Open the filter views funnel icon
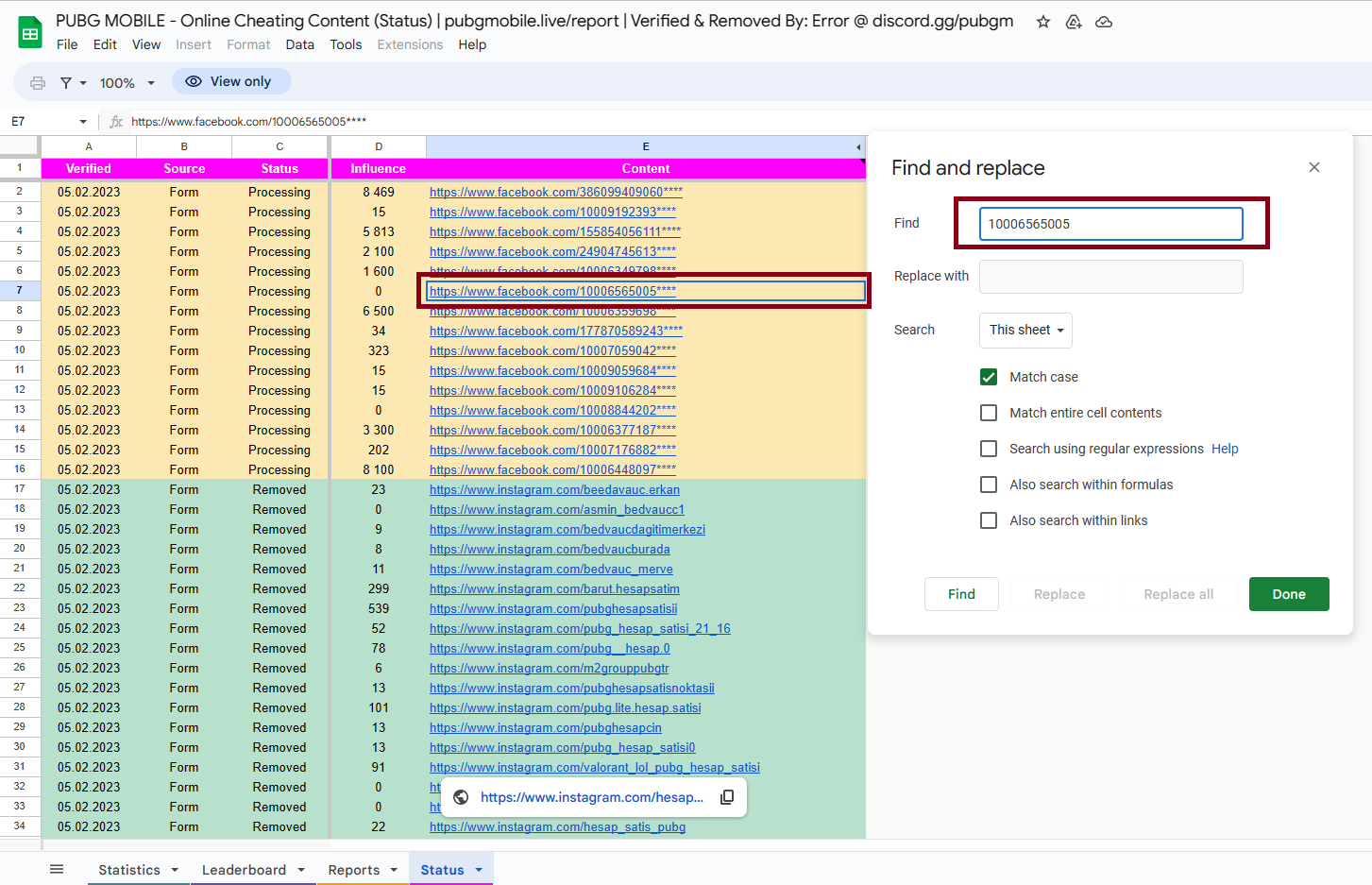 point(66,81)
